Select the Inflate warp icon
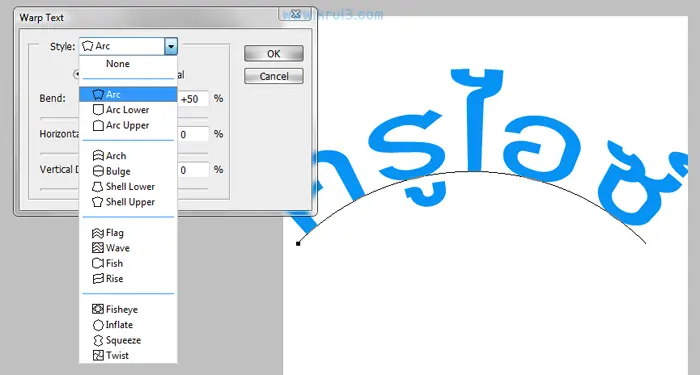 (x=98, y=325)
